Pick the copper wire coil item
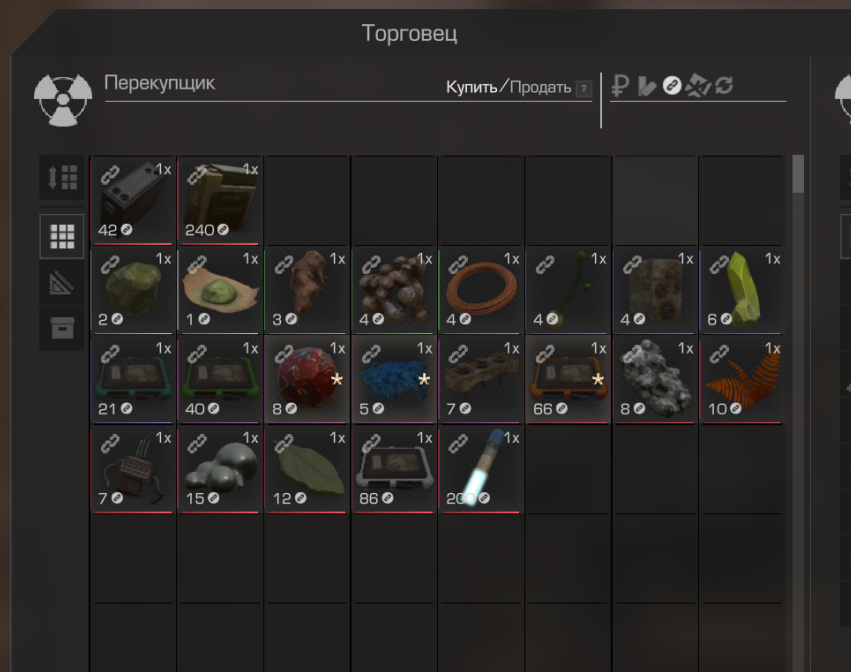Viewport: 851px width, 672px height. 481,290
